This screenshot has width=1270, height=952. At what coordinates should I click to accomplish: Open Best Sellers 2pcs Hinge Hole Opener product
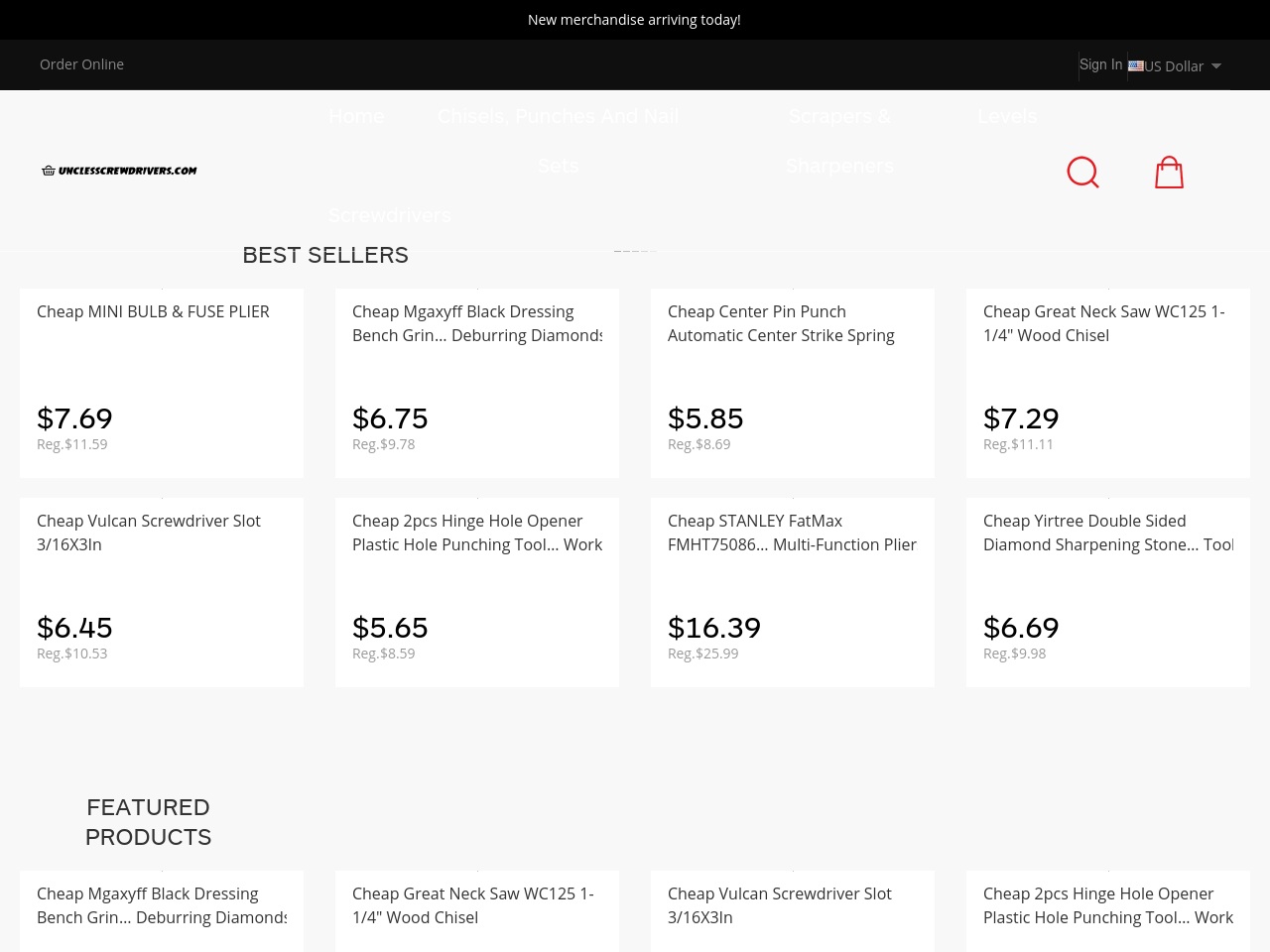(x=477, y=533)
